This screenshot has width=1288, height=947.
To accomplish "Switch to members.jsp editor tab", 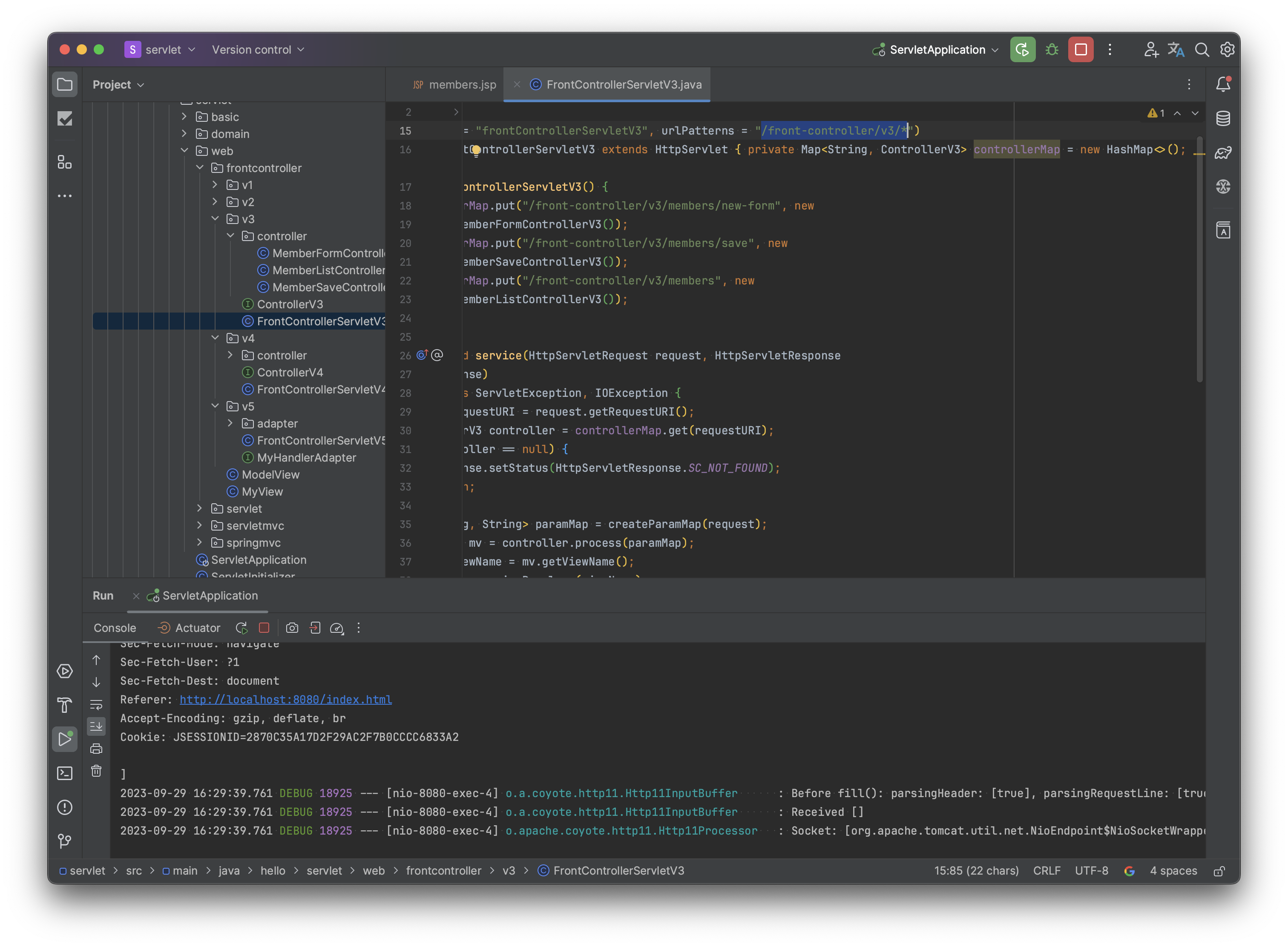I will [x=454, y=85].
